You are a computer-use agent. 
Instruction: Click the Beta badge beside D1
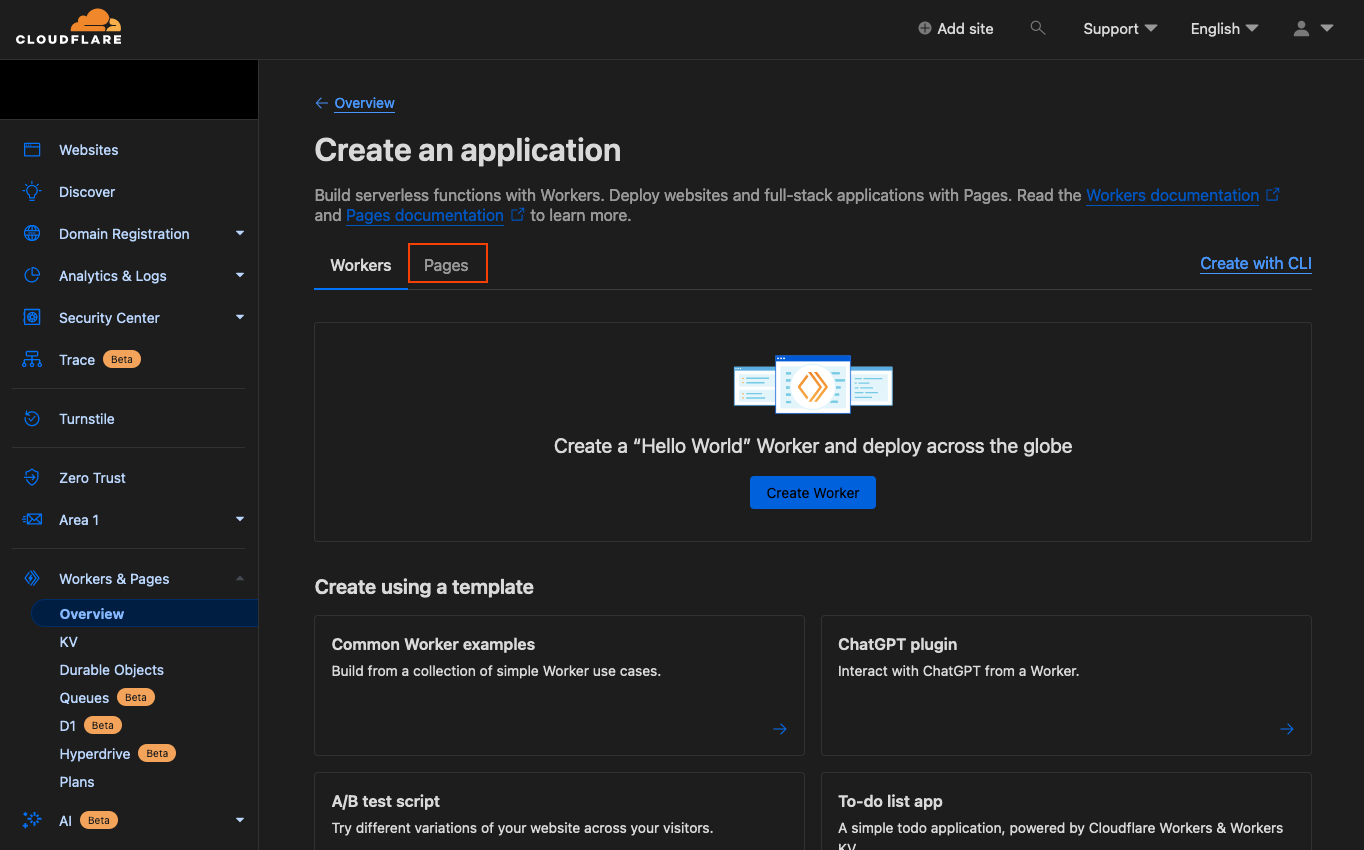click(x=103, y=726)
